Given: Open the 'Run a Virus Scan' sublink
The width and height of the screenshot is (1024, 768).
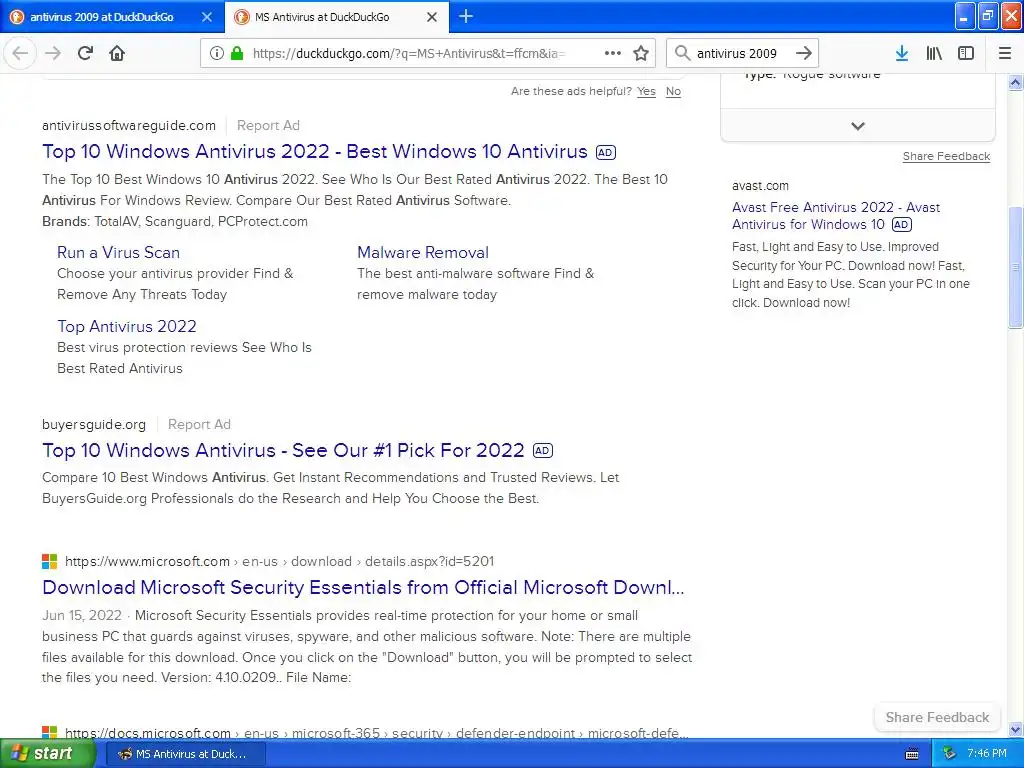Looking at the screenshot, I should click(118, 252).
